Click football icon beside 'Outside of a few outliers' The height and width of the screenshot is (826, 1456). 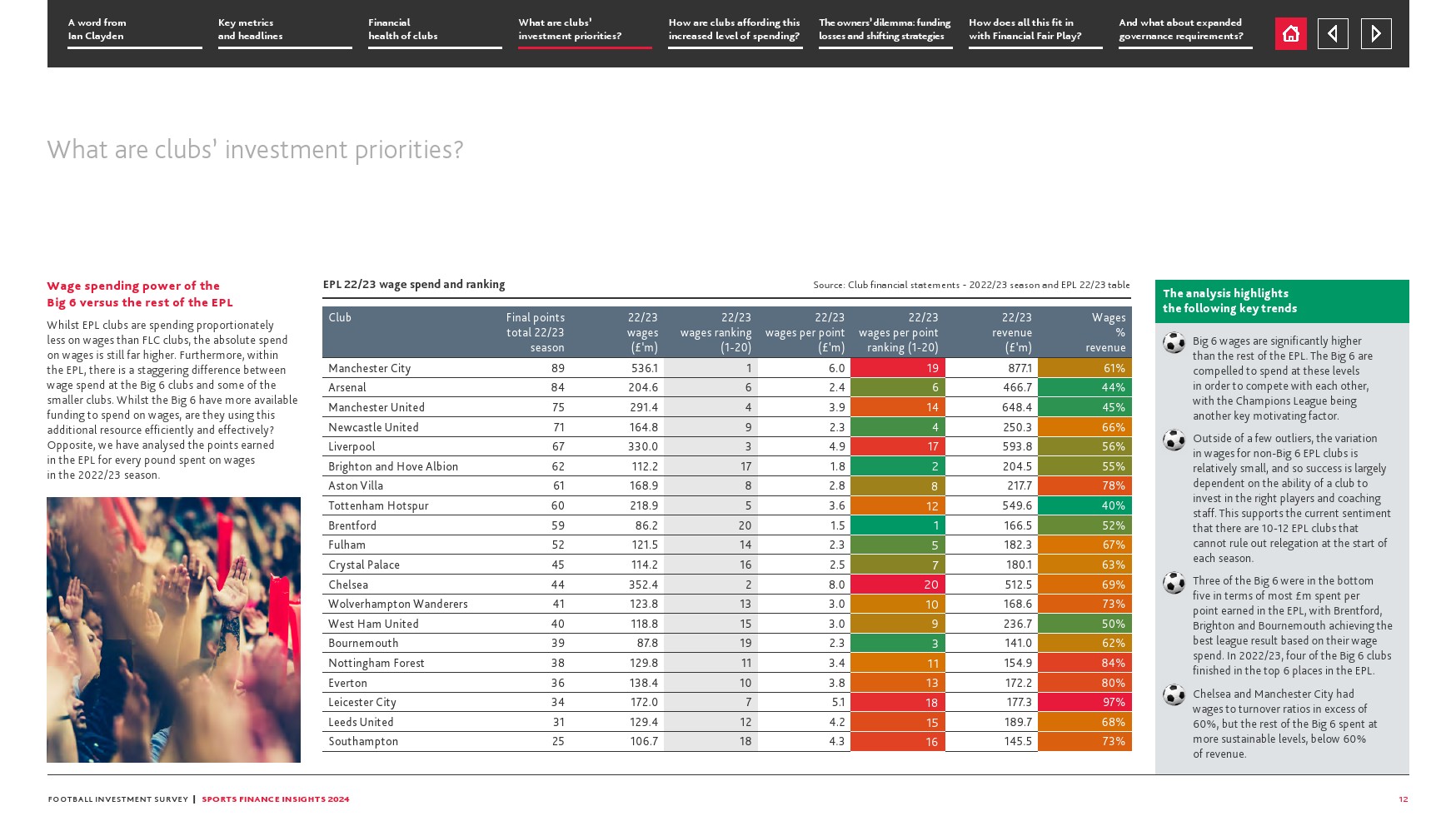[1174, 440]
